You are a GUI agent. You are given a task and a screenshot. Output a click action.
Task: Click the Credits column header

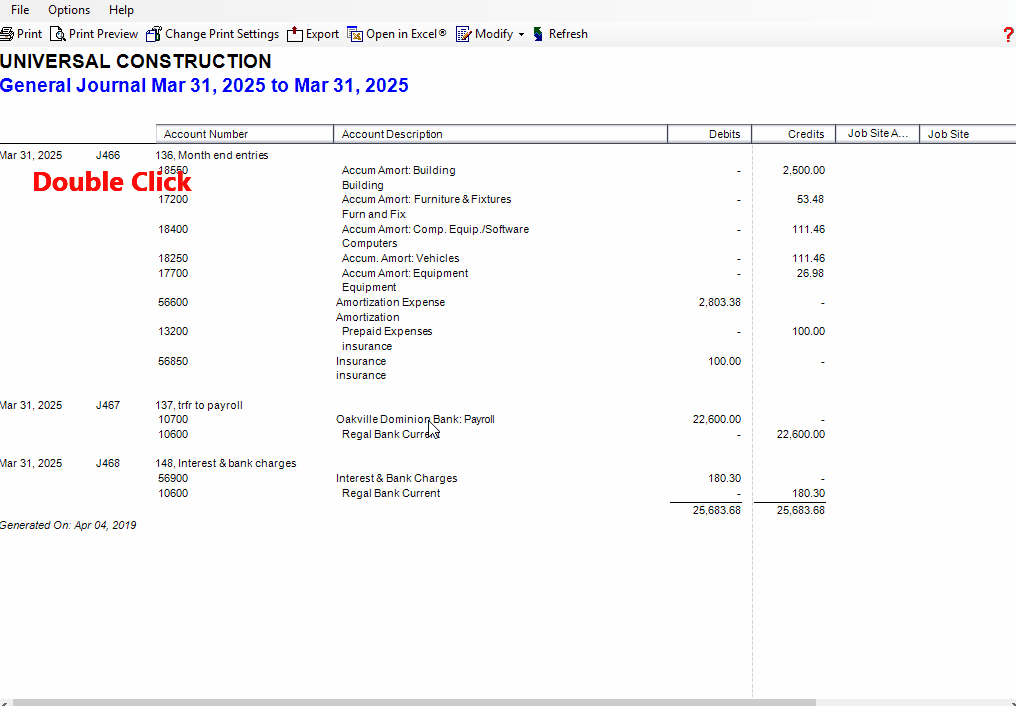tap(794, 134)
